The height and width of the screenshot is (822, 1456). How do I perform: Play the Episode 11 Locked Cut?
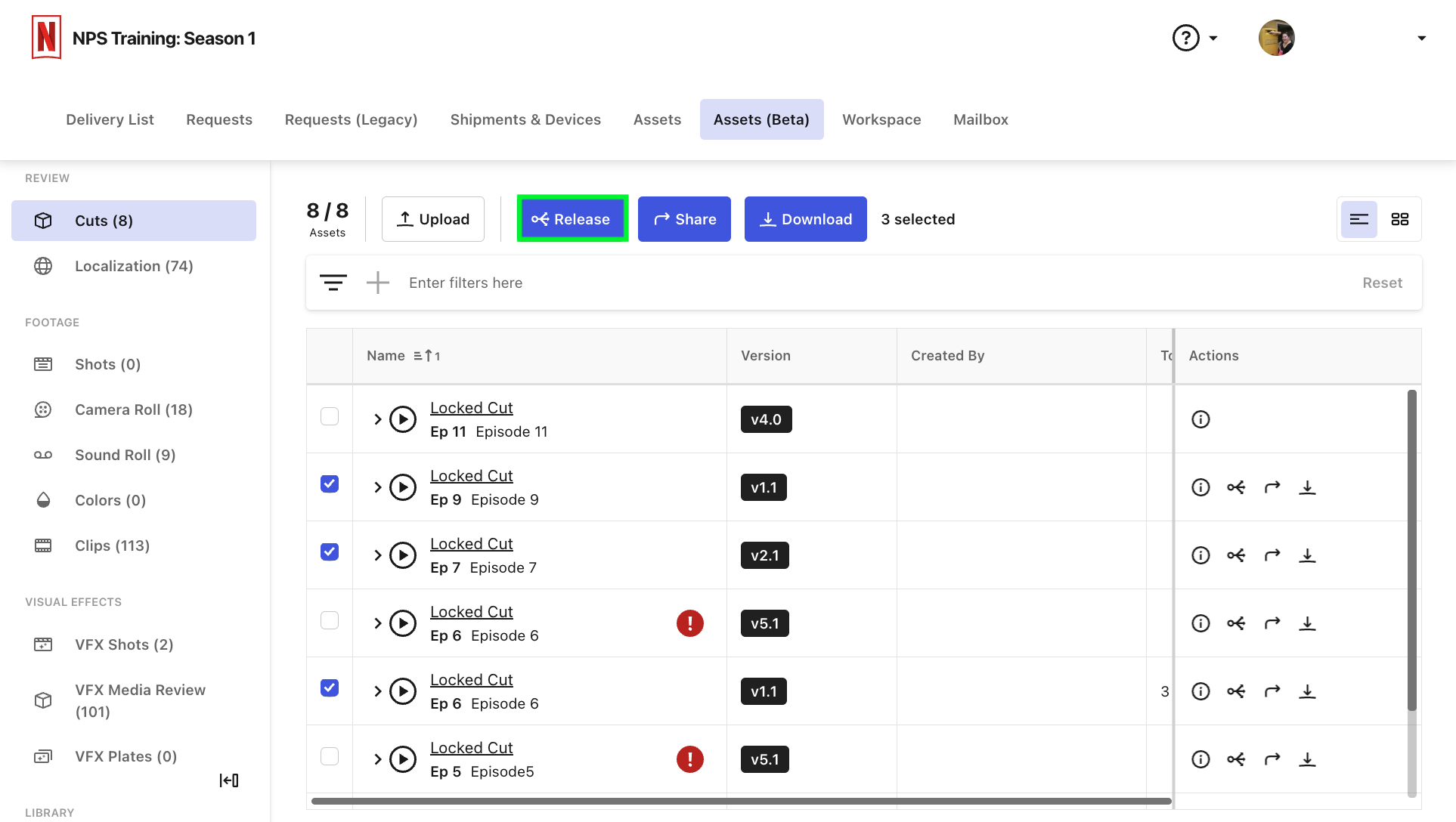403,419
